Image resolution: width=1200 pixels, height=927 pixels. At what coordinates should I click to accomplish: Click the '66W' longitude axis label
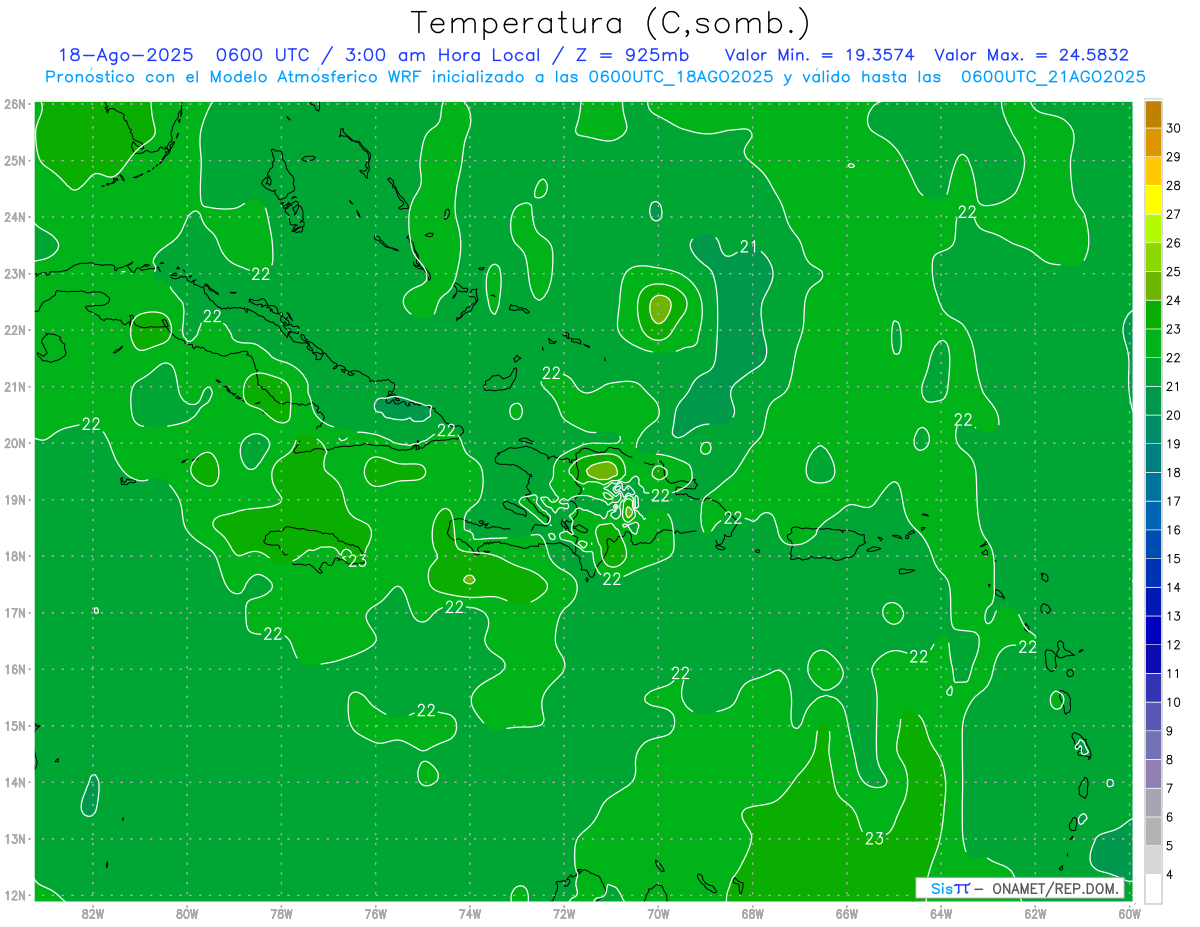tap(847, 913)
